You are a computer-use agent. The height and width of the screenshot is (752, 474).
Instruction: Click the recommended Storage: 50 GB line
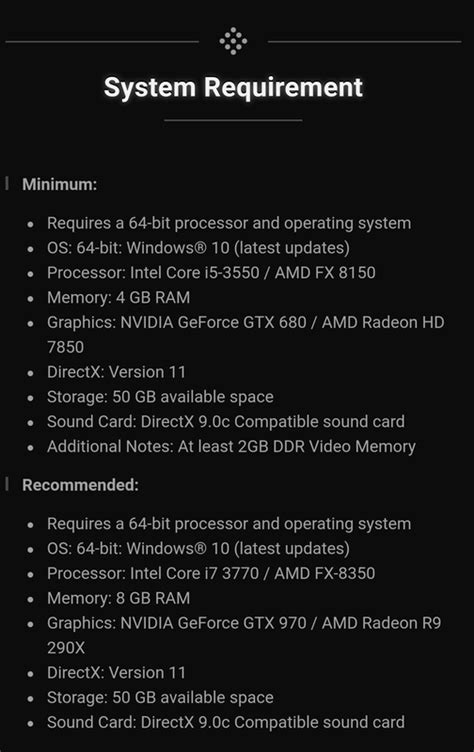click(x=160, y=697)
